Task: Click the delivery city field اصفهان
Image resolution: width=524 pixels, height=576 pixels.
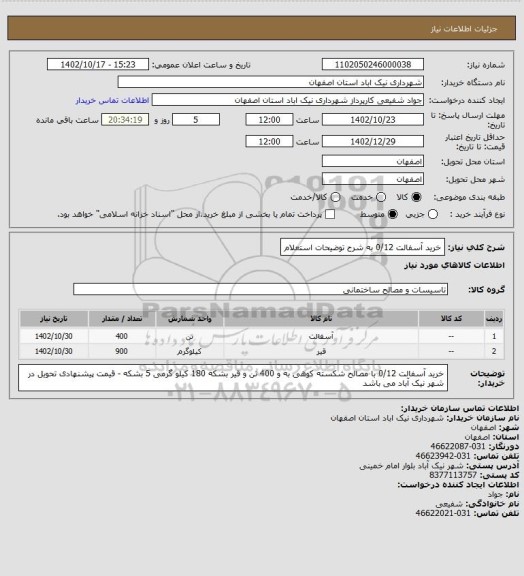Action: [x=373, y=179]
